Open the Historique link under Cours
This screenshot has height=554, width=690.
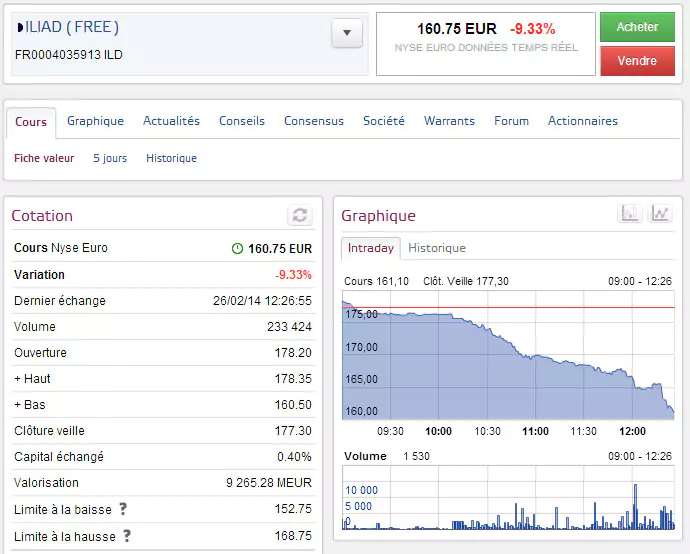point(171,158)
